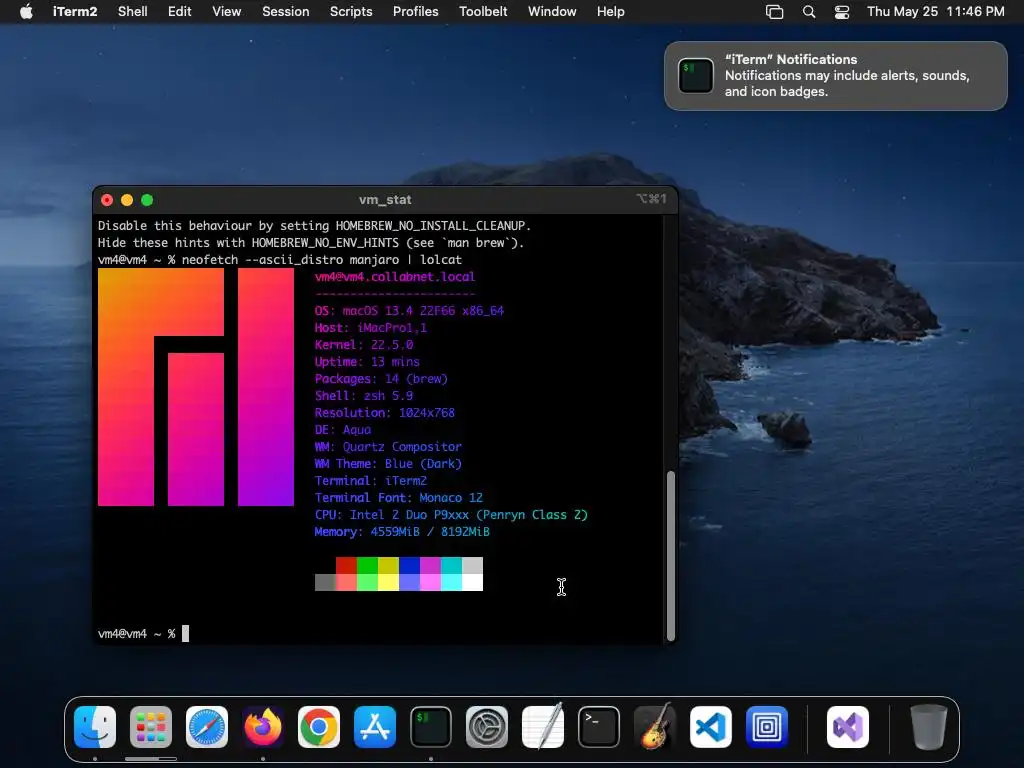Click the vm4@vm4.collabnet.local hostname text
The width and height of the screenshot is (1024, 768).
tap(395, 277)
